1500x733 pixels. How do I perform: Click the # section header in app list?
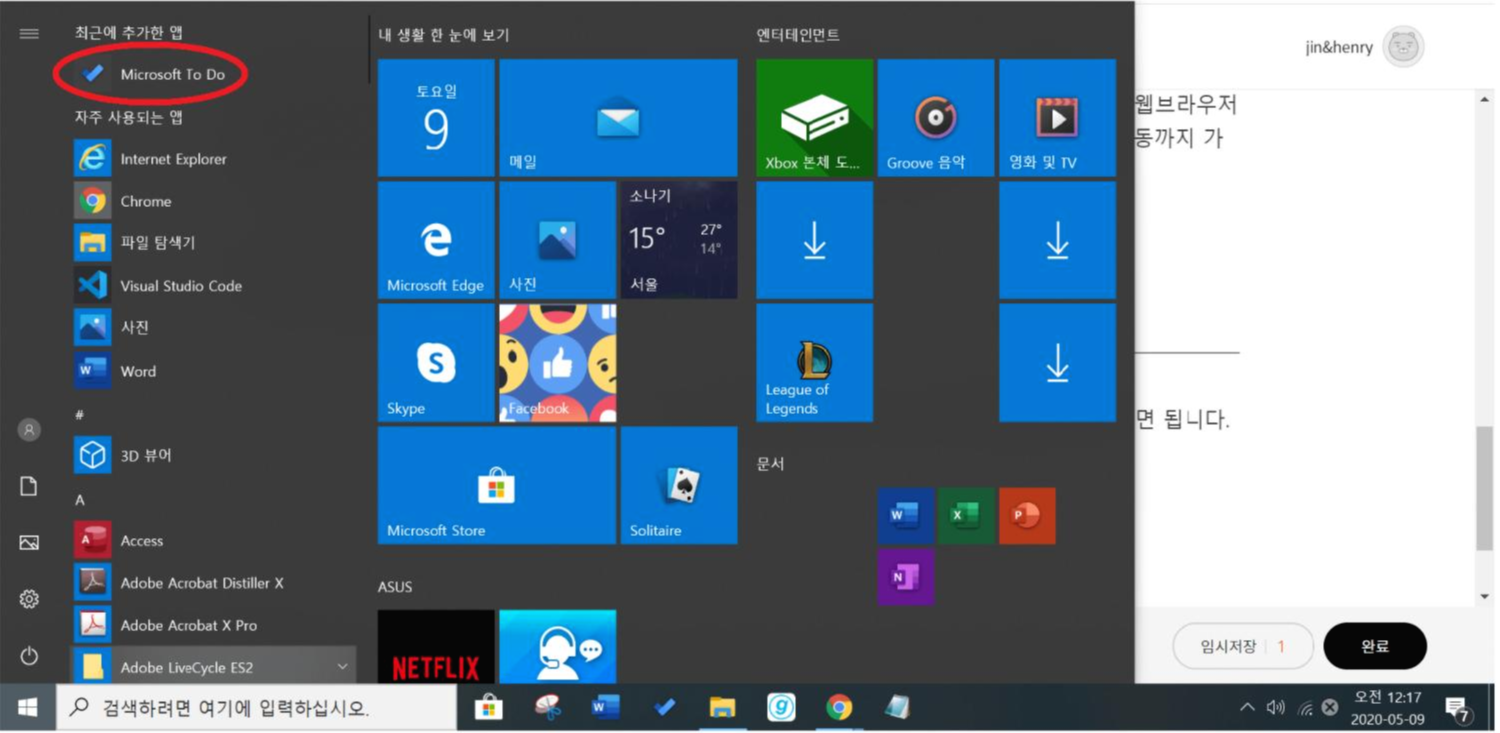coord(80,415)
